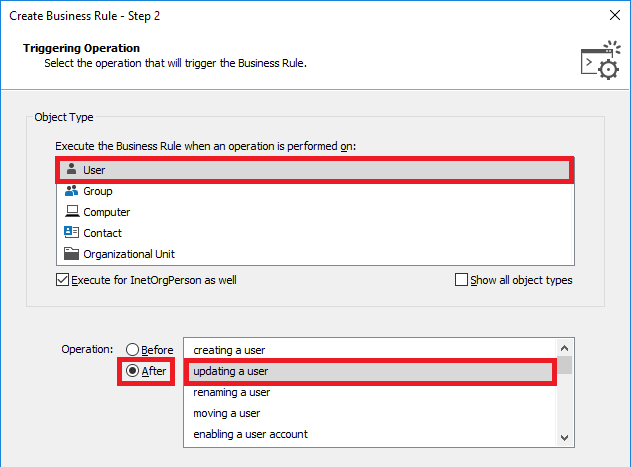Click the operations list scroll down arrow
The height and width of the screenshot is (467, 631).
pyautogui.click(x=564, y=437)
